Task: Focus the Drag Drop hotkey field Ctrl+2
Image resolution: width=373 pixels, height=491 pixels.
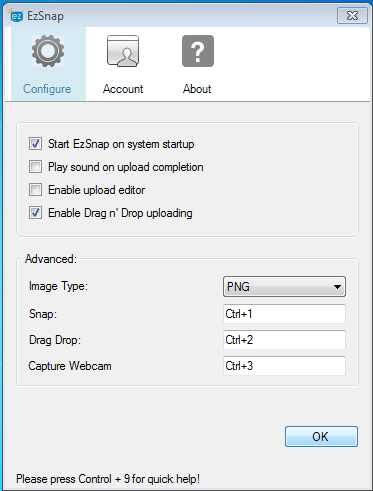Action: [284, 340]
